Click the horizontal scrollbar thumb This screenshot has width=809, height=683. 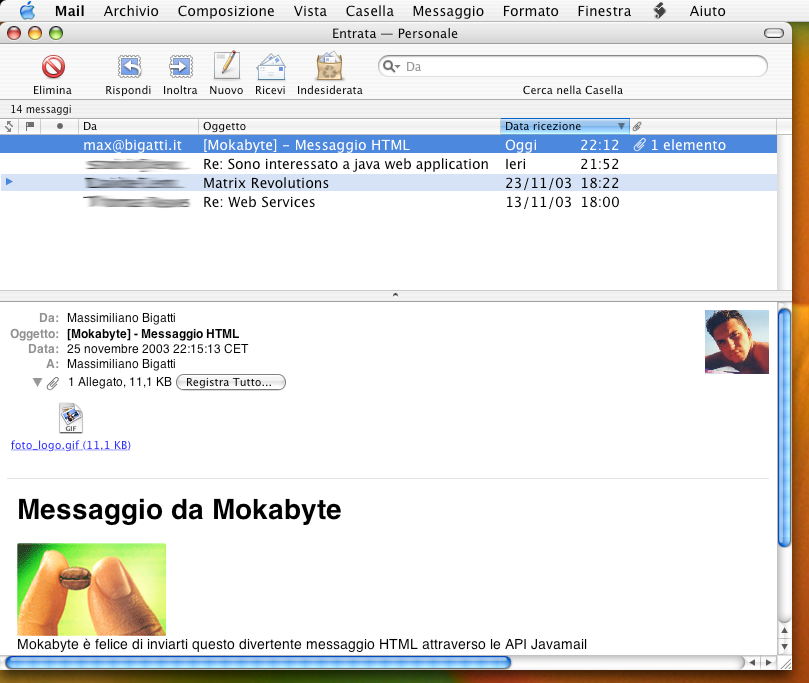pyautogui.click(x=258, y=662)
